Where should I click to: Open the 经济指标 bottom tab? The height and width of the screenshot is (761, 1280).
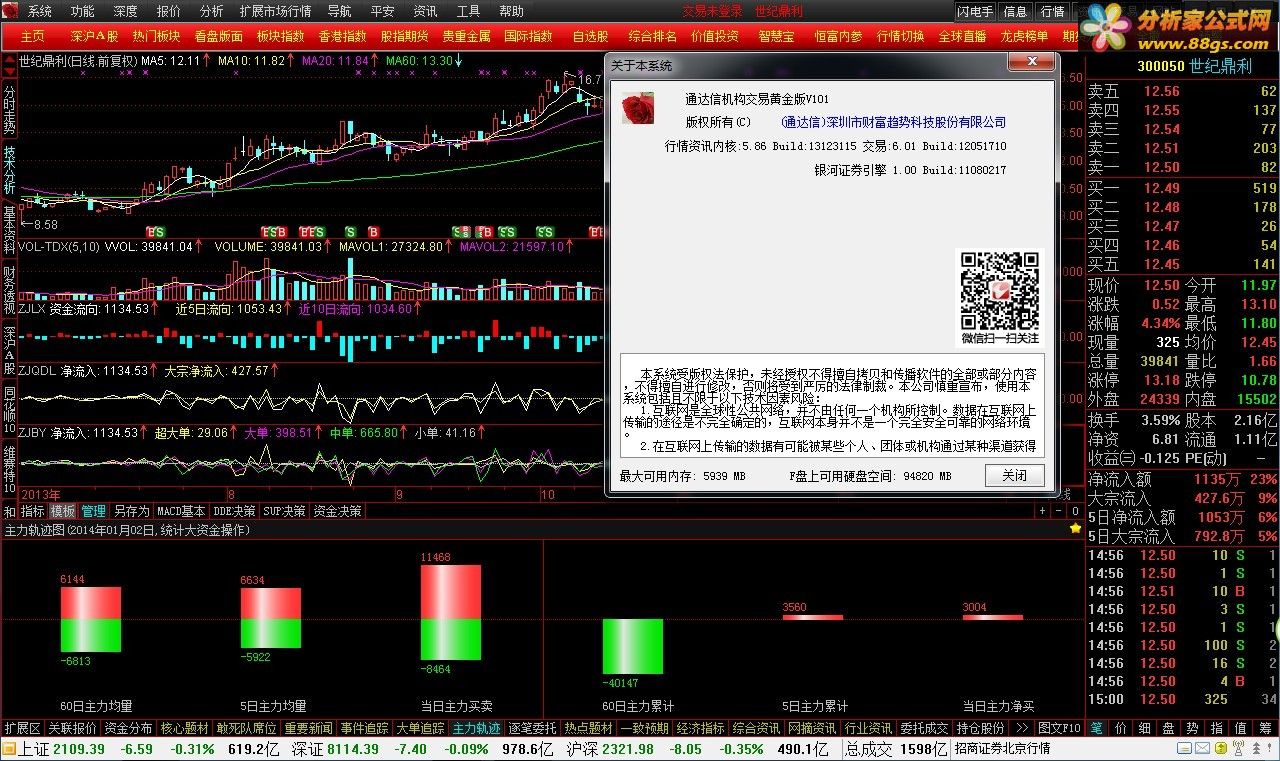(x=700, y=728)
